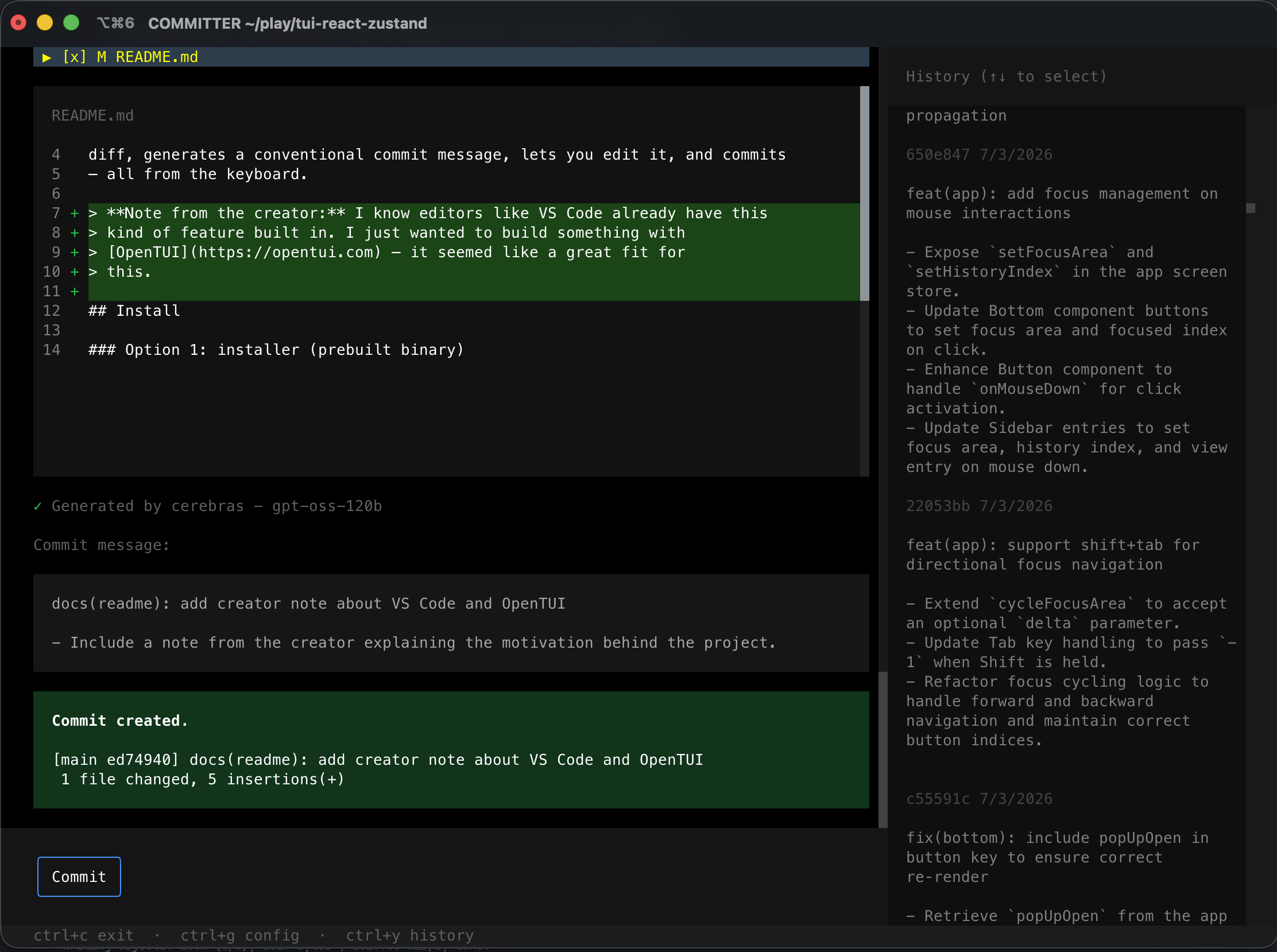1277x952 pixels.
Task: Click the 'propagation' text in history panel
Action: (x=956, y=116)
